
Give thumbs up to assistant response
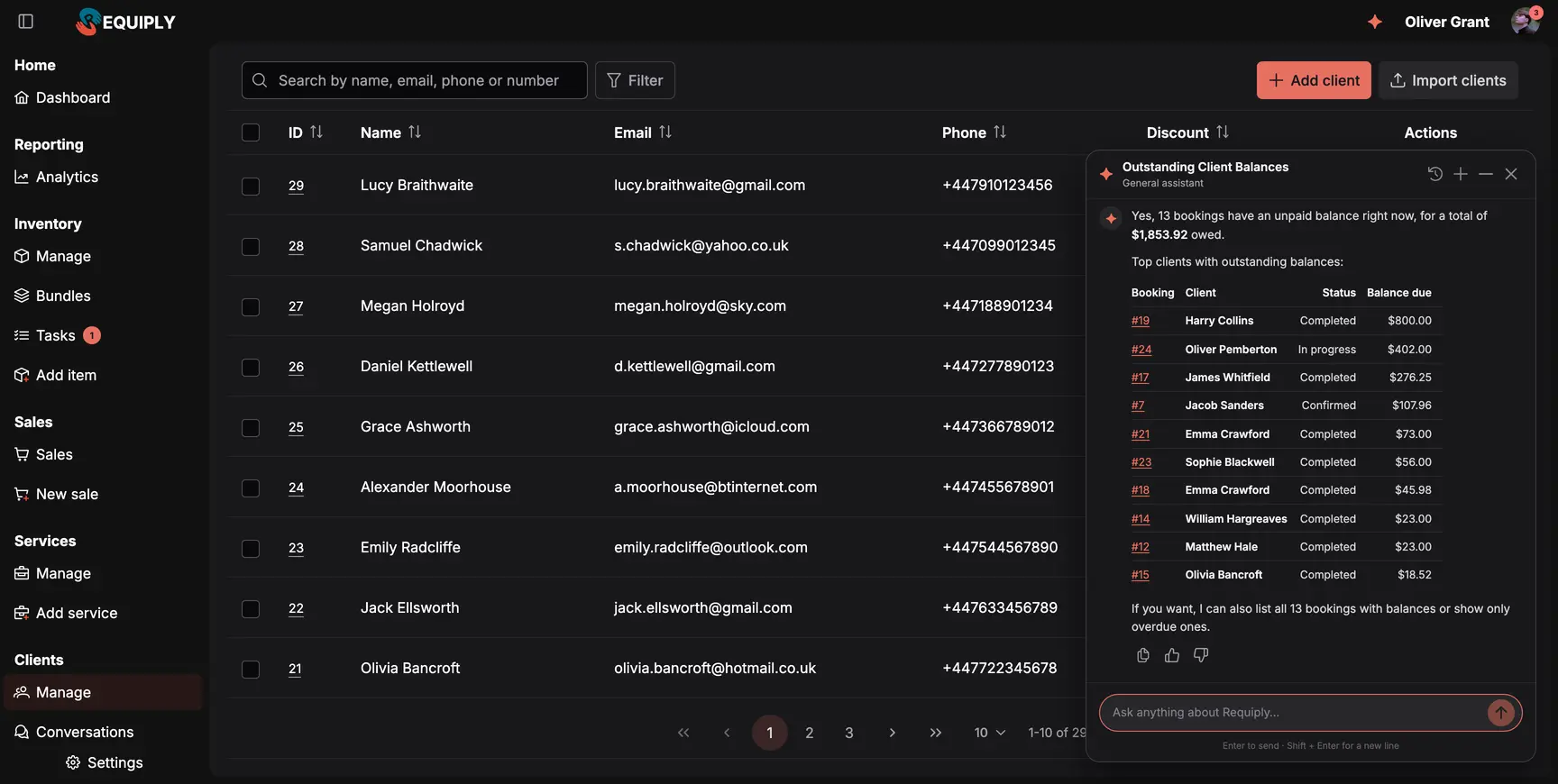point(1172,655)
